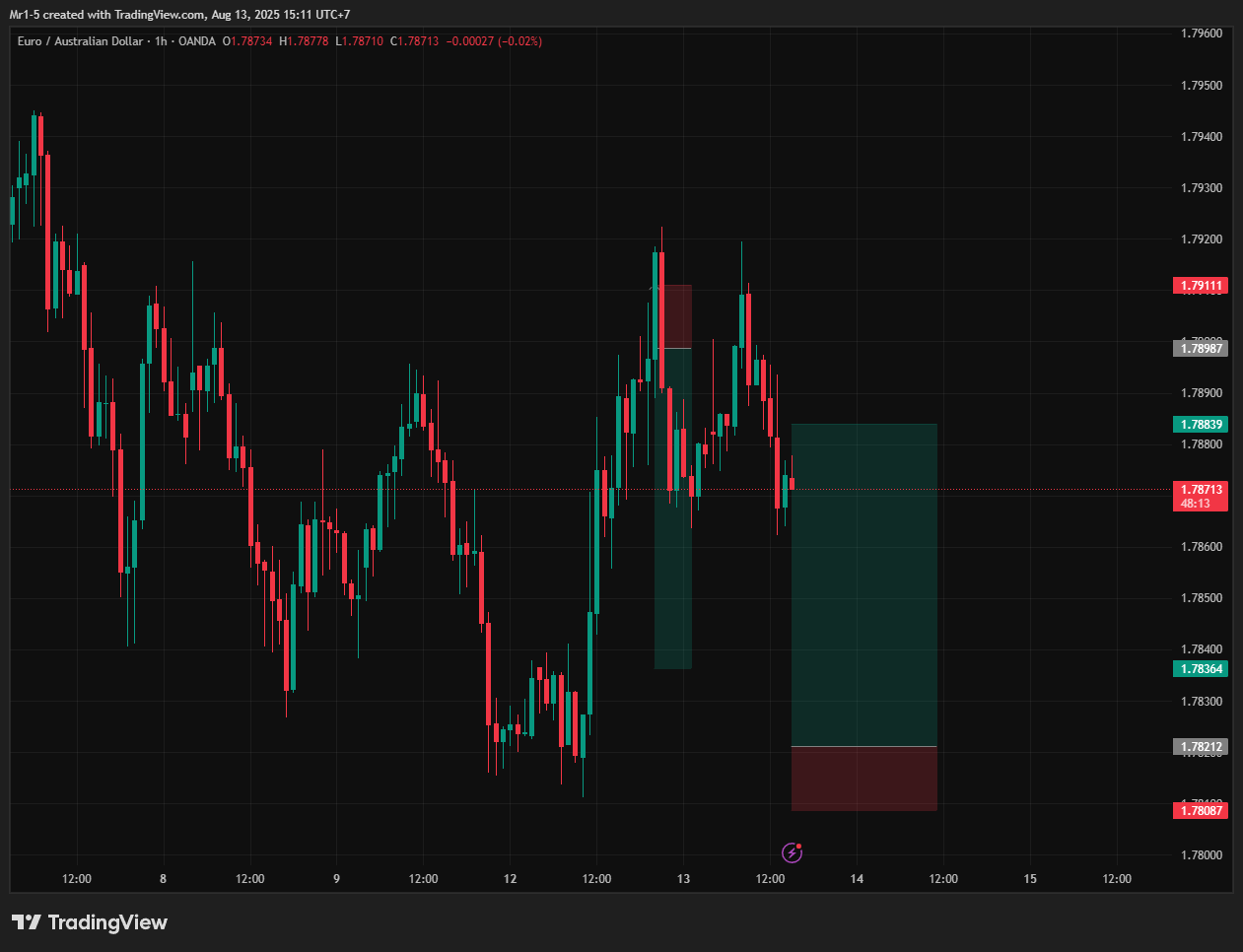
Task: Click the day 9 time axis label
Action: pos(337,879)
